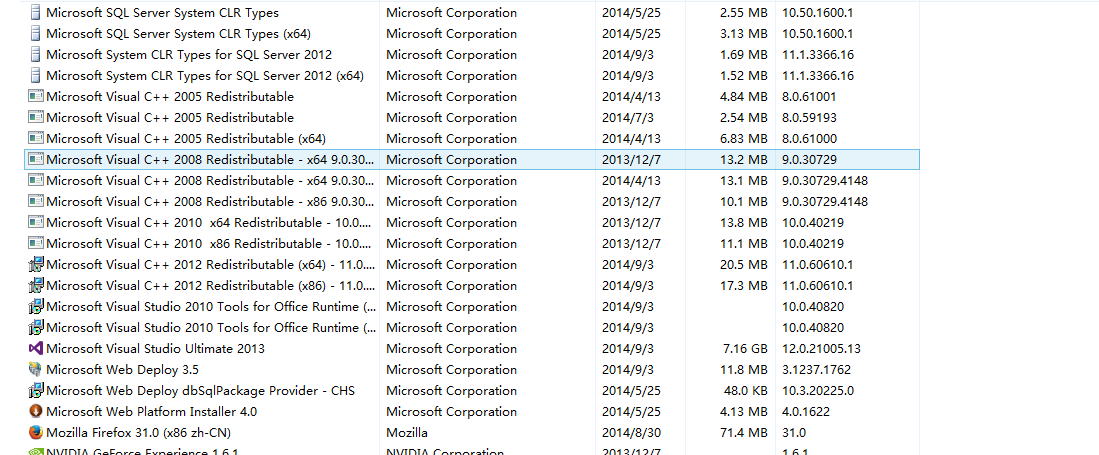This screenshot has height=455, width=1099.
Task: Select Microsoft Visual C++ 2012 Redistributable (x64) name
Action: [211, 265]
